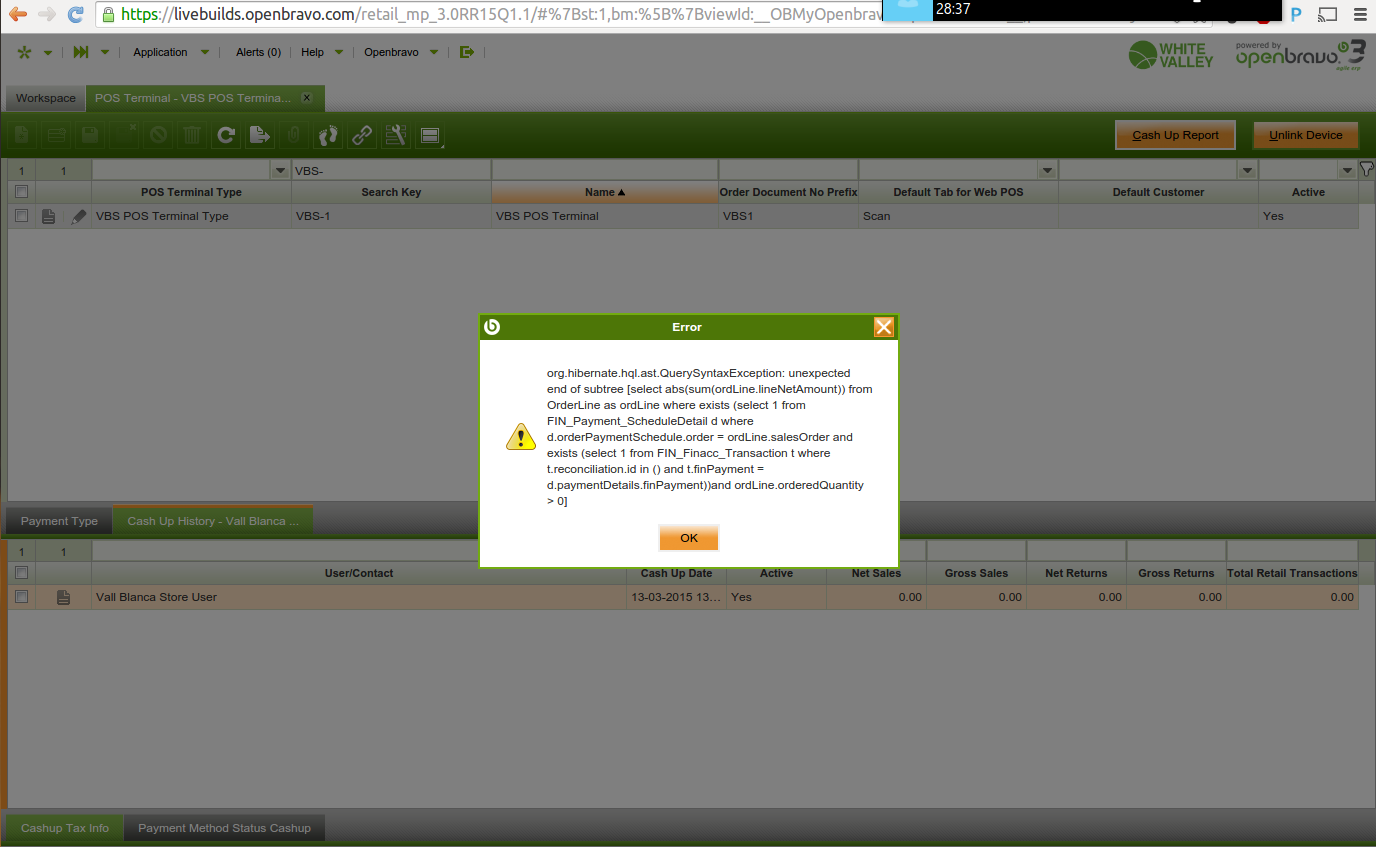The image size is (1376, 847).
Task: Select the Cash Up History tab
Action: 213,521
